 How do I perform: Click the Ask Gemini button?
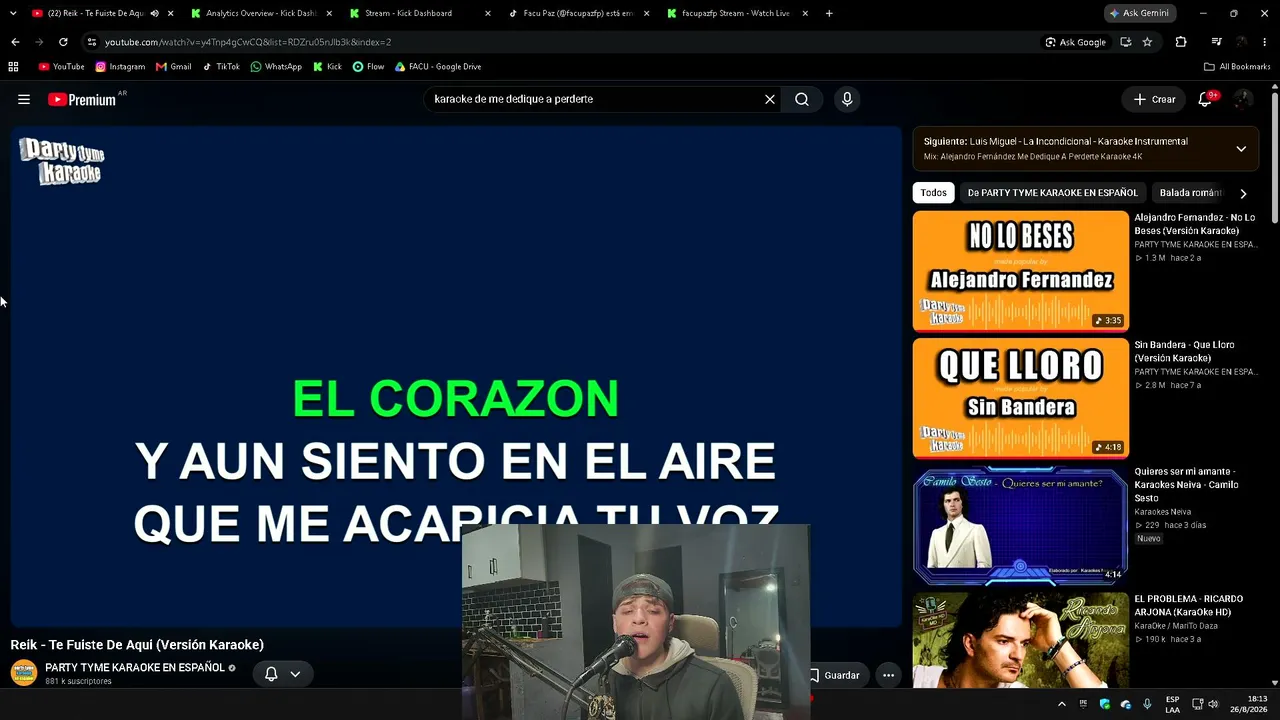click(x=1140, y=13)
